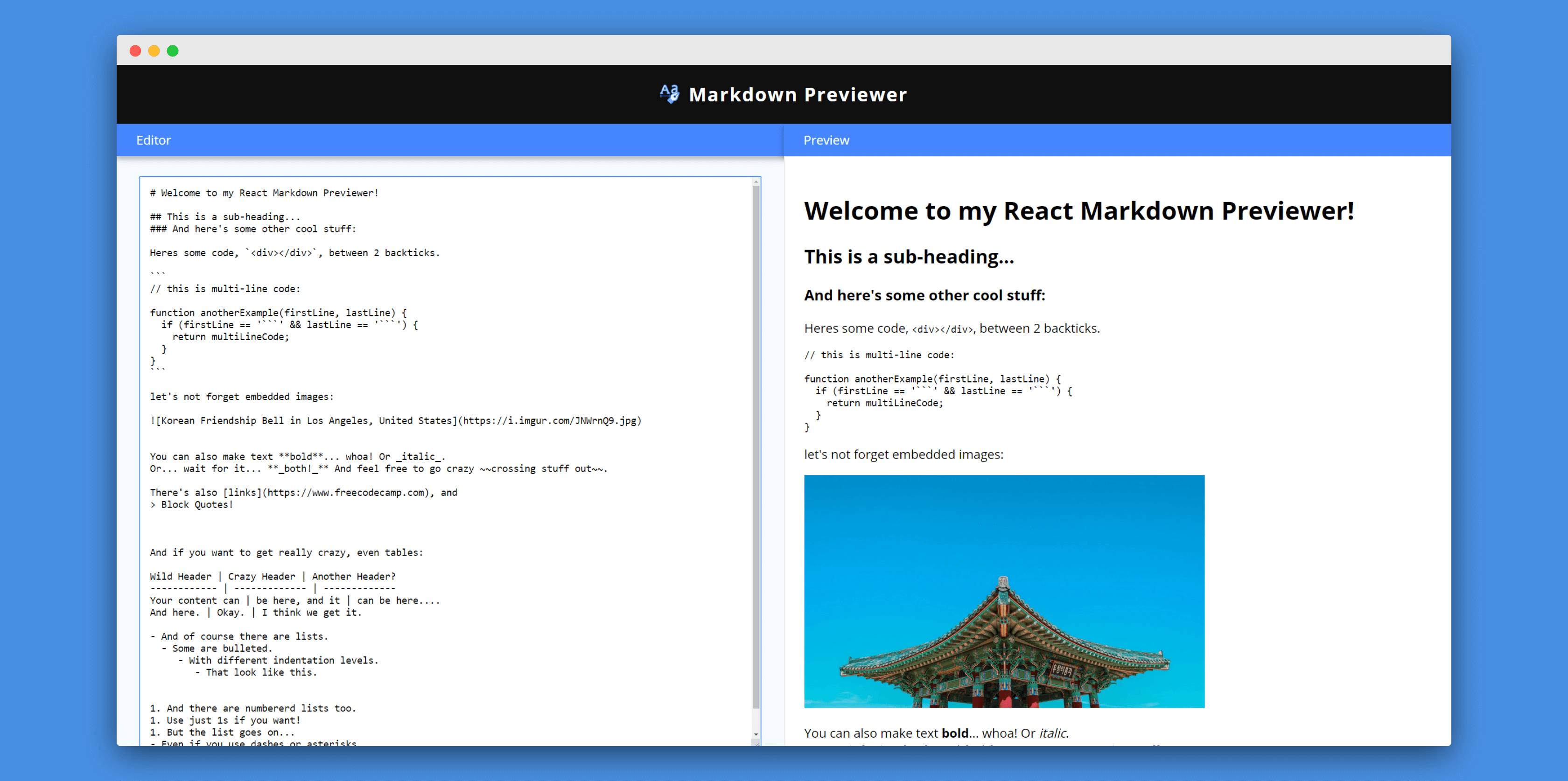Screen dimensions: 1568x781
Task: Click the Korean Friendship Bell preview image
Action: [x=1004, y=591]
